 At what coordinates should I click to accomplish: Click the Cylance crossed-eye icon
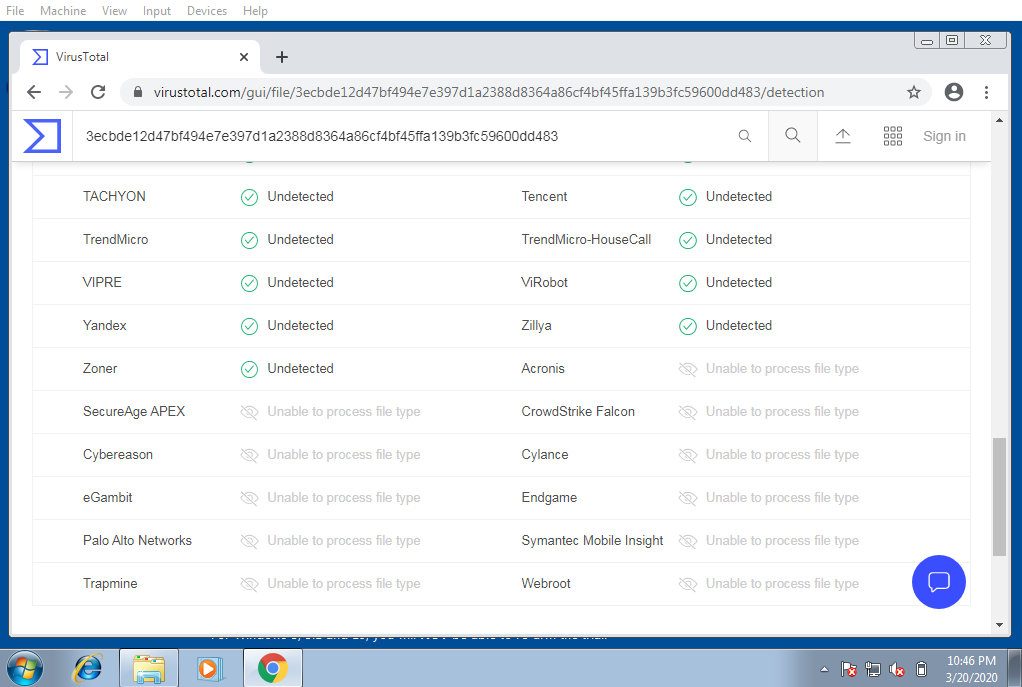click(x=688, y=455)
